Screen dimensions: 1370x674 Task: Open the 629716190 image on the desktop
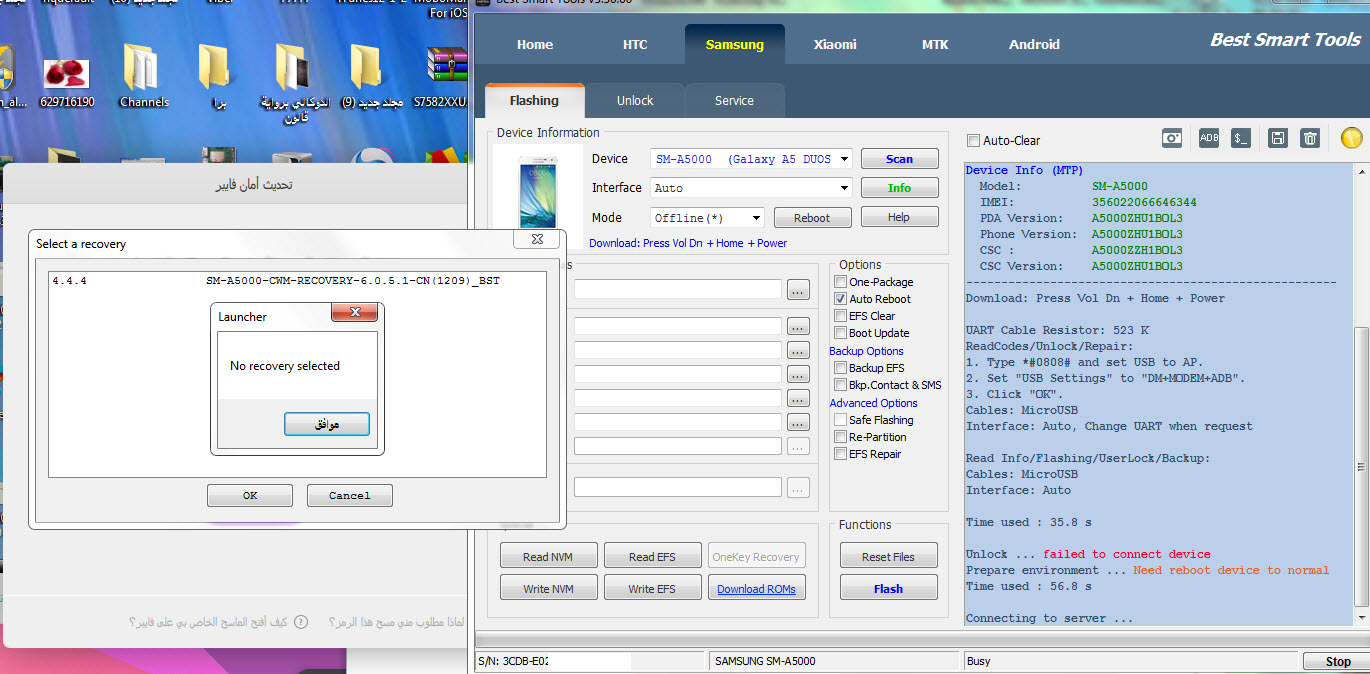coord(67,81)
